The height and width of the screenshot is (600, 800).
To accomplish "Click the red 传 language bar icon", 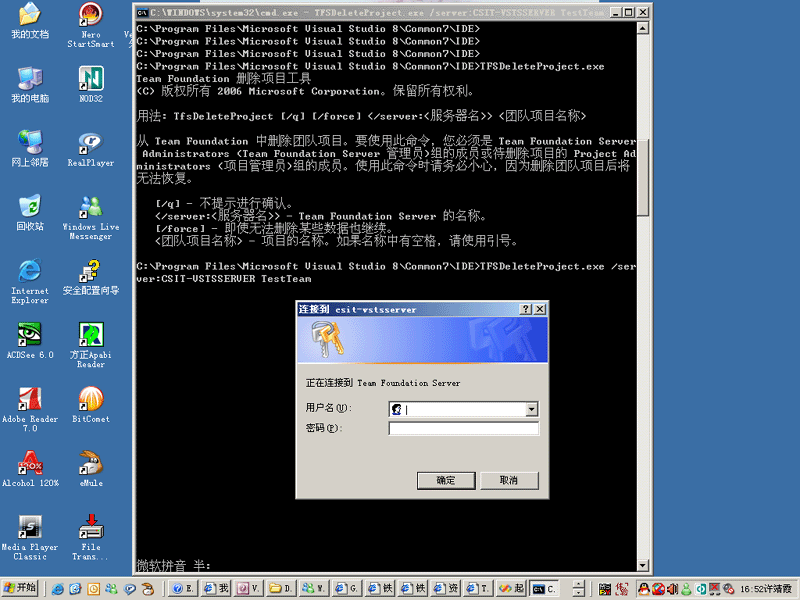I will click(x=621, y=589).
